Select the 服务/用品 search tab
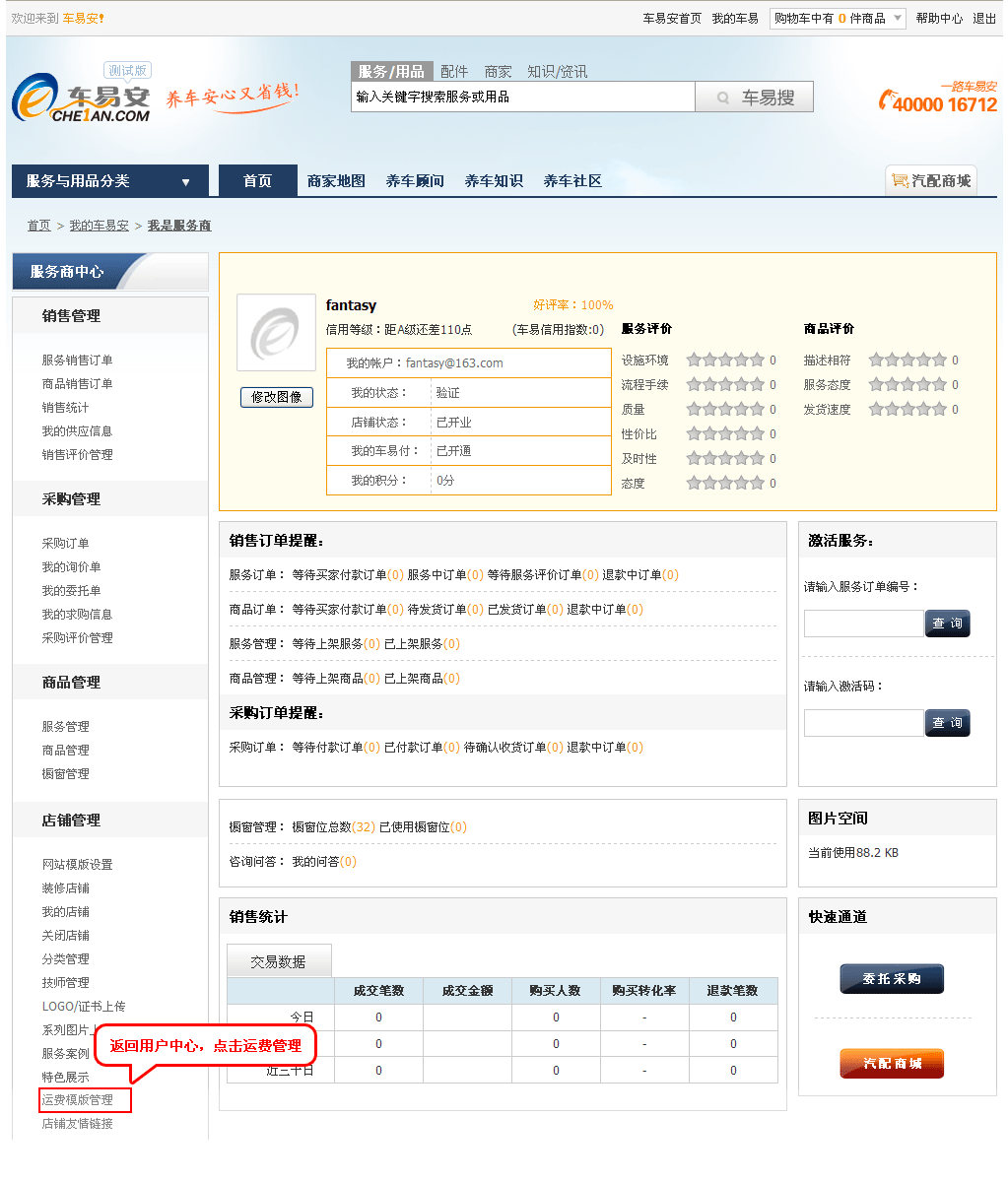Viewport: 1008px width, 1182px height. [x=391, y=72]
